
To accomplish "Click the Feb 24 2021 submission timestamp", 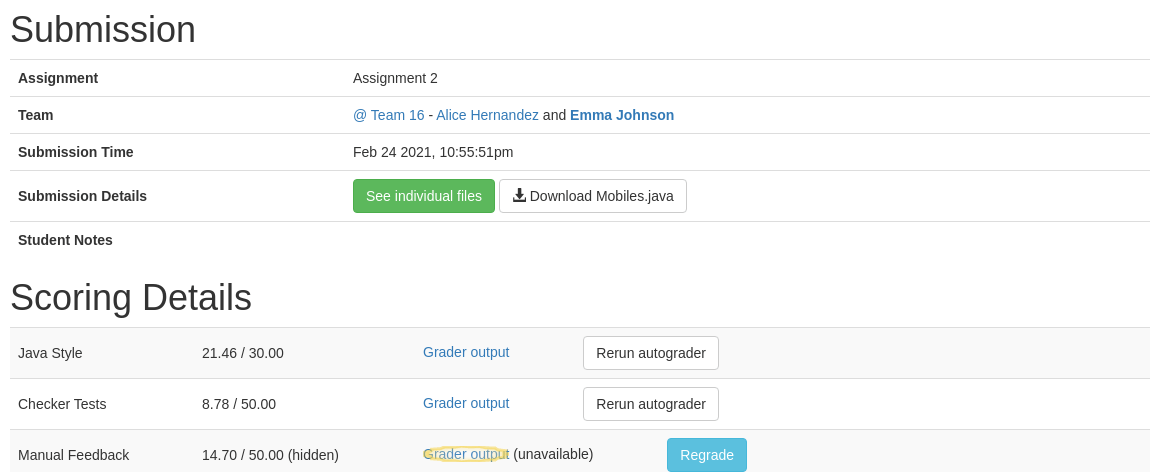I will 433,152.
